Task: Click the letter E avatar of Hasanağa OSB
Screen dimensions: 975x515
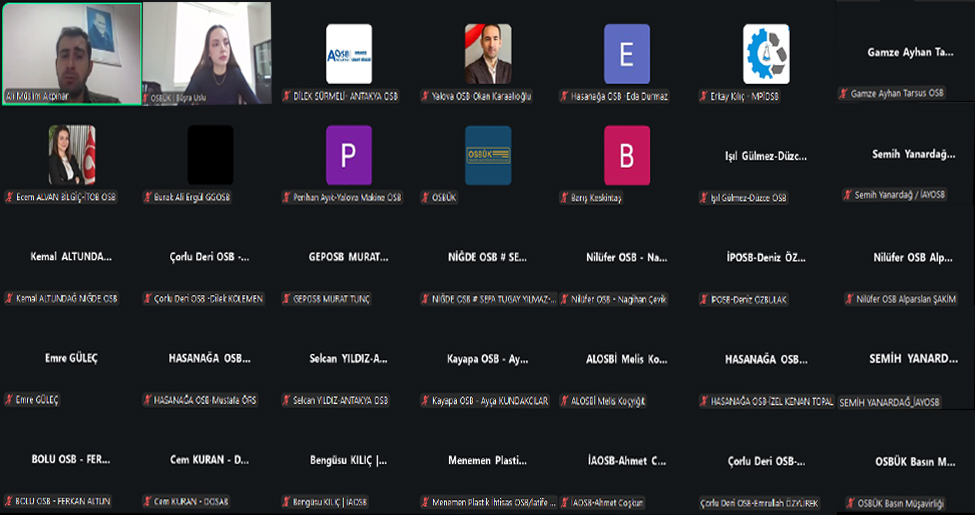Action: [626, 54]
